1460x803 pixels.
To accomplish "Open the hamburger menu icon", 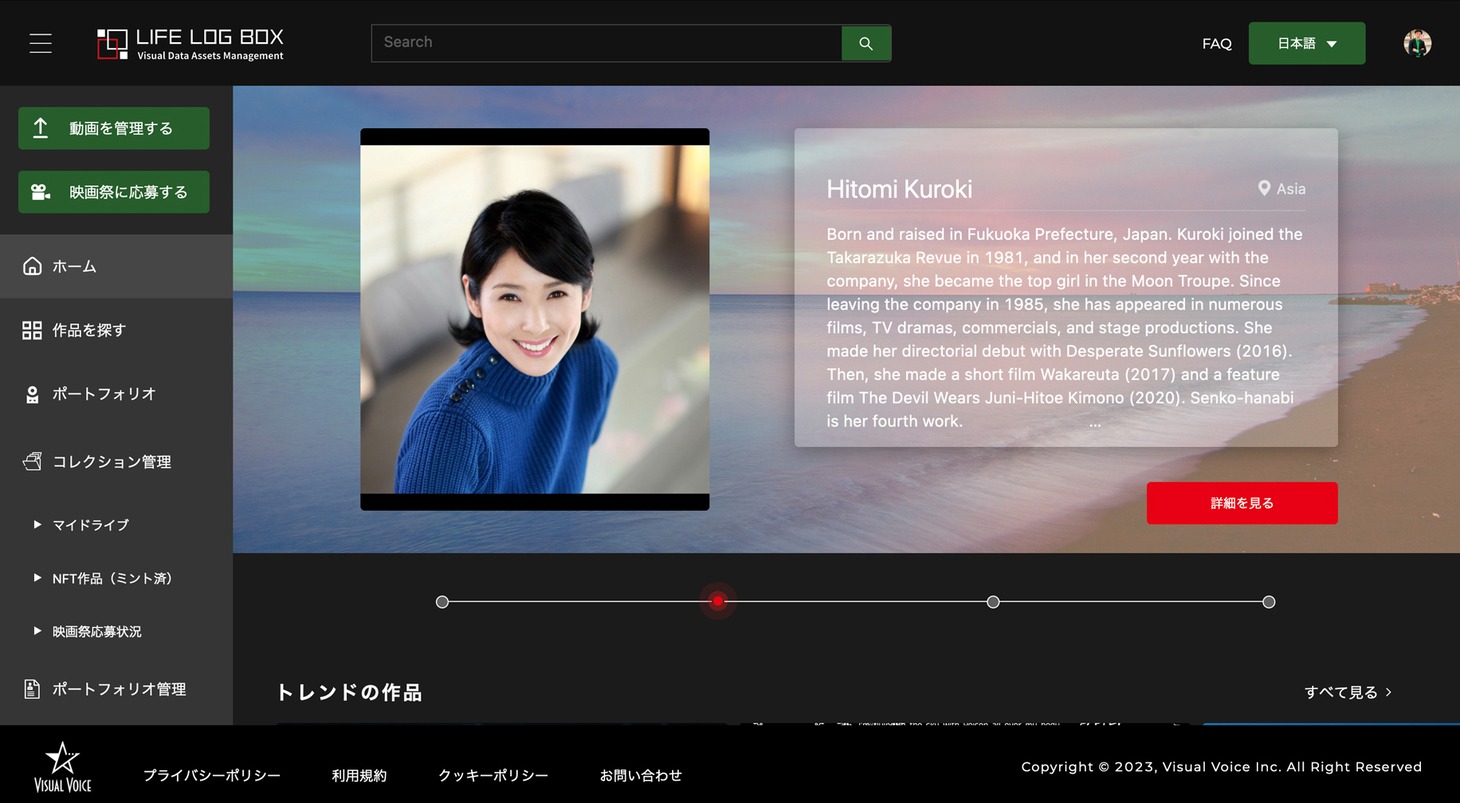I will 40,43.
